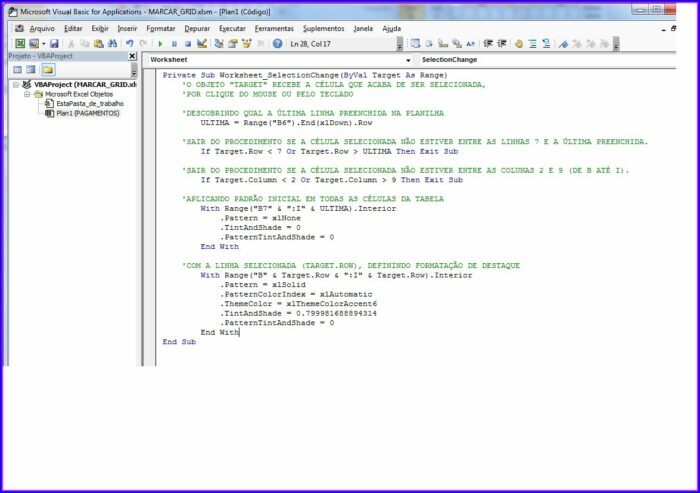Click the Indent icon

(x=488, y=43)
